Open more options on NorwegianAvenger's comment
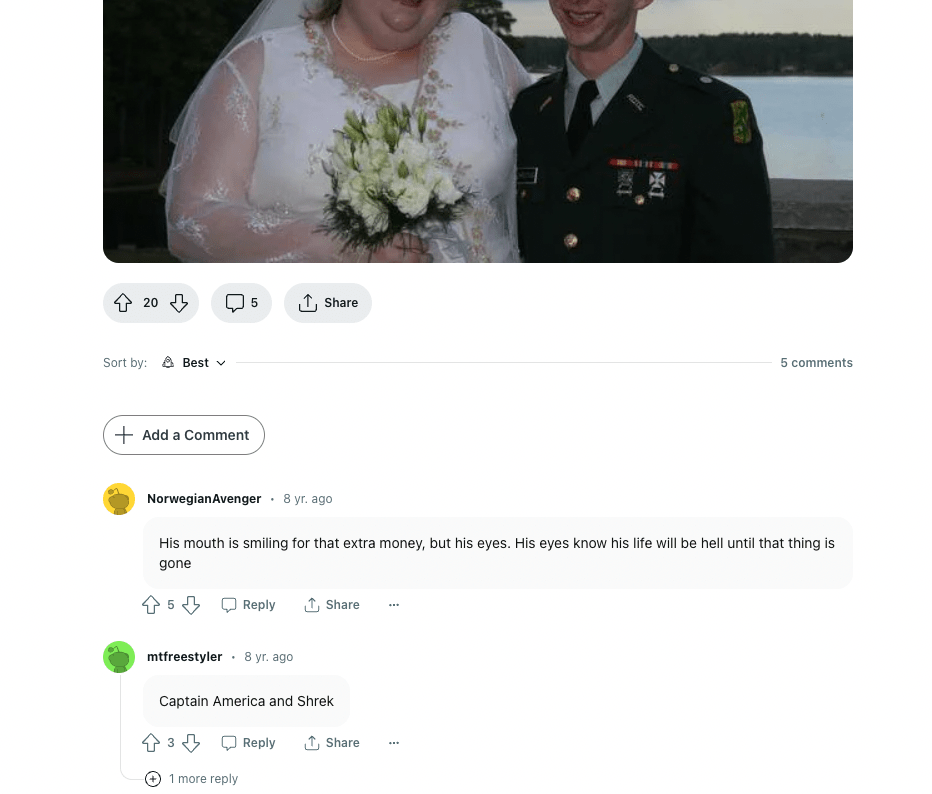932x794 pixels. pyautogui.click(x=393, y=605)
